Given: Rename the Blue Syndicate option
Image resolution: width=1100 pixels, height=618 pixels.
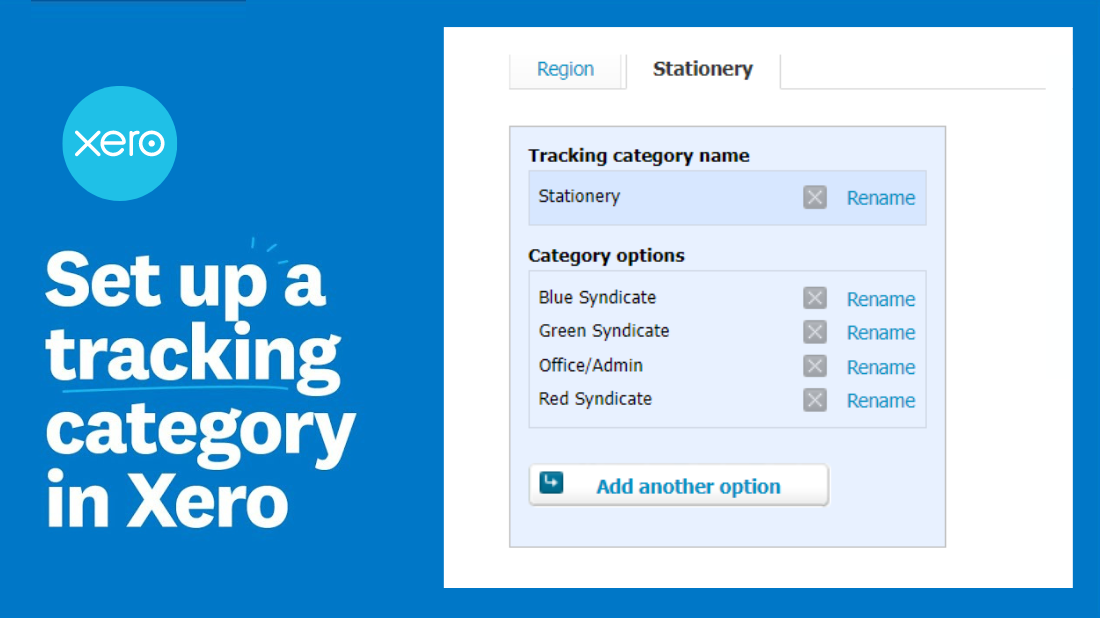Looking at the screenshot, I should [881, 298].
